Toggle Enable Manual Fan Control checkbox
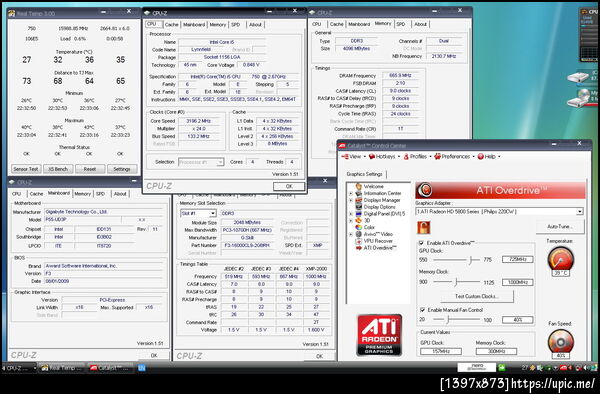600x394 pixels. pos(422,310)
